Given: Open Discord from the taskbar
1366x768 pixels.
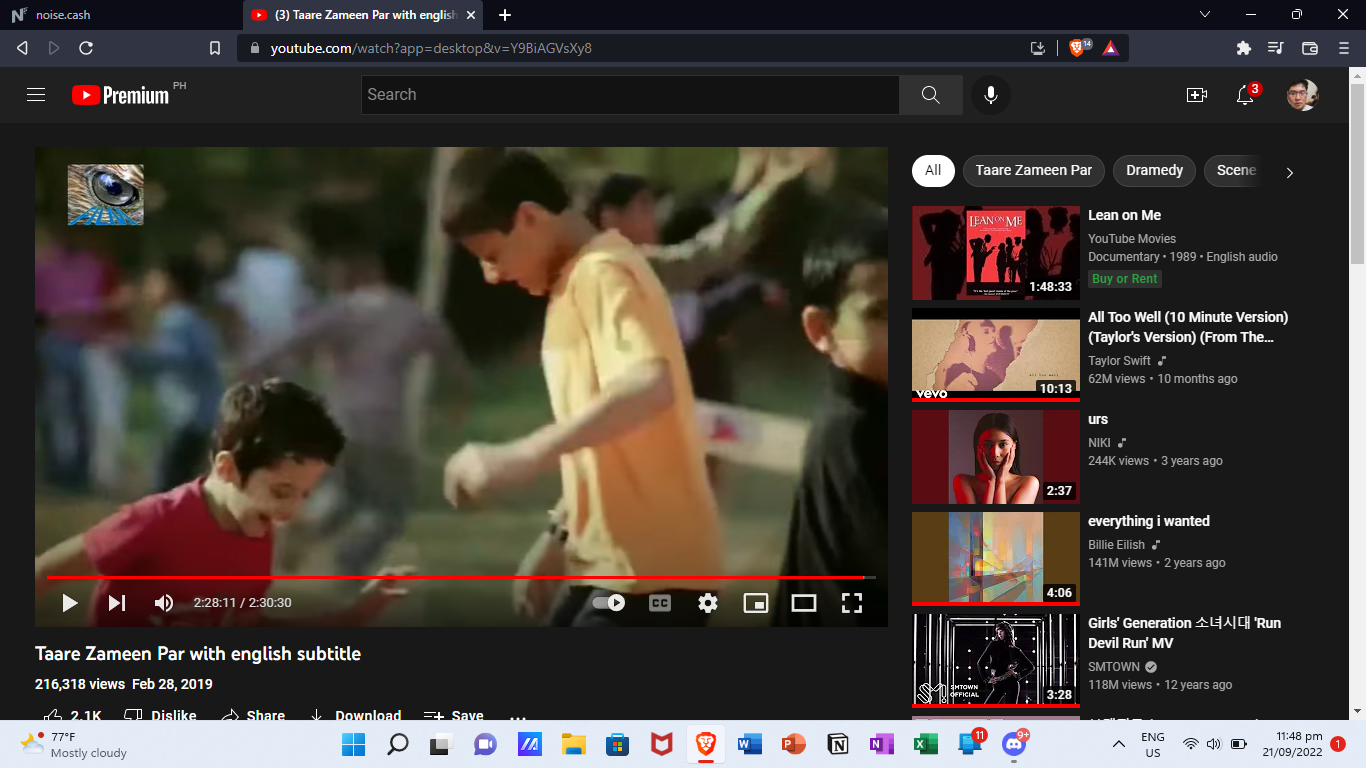Looking at the screenshot, I should (x=1014, y=744).
